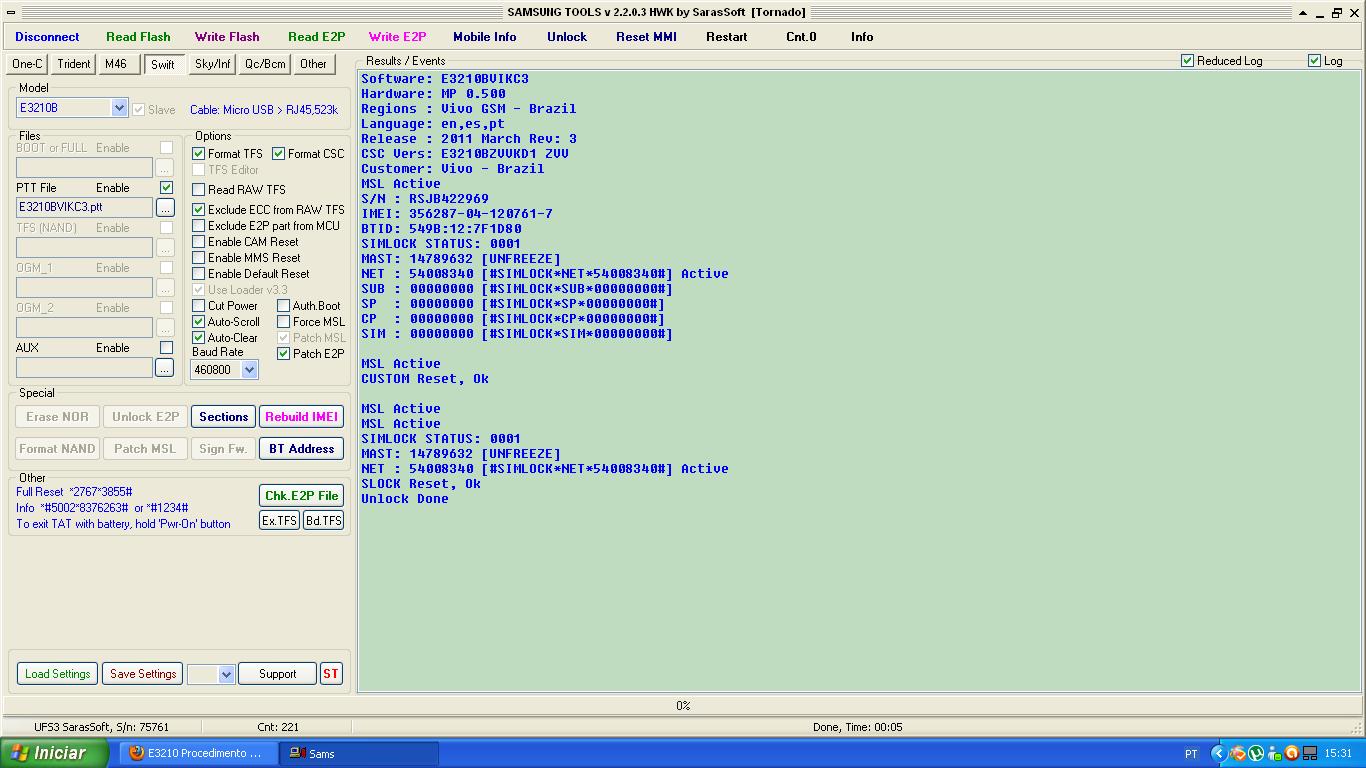This screenshot has width=1366, height=768.
Task: Open the language bar PT indicator
Action: click(1191, 754)
